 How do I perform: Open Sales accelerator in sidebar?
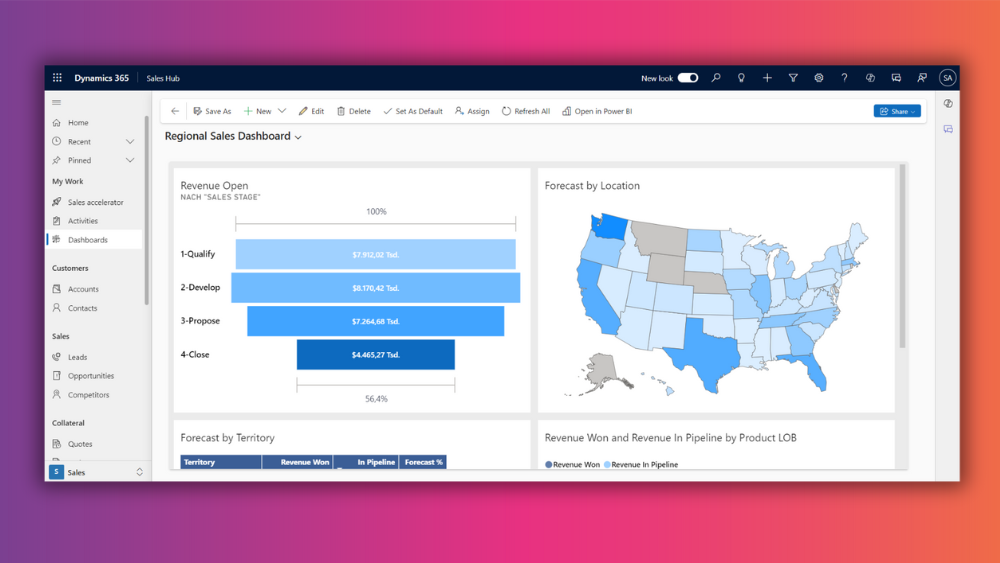coord(96,202)
